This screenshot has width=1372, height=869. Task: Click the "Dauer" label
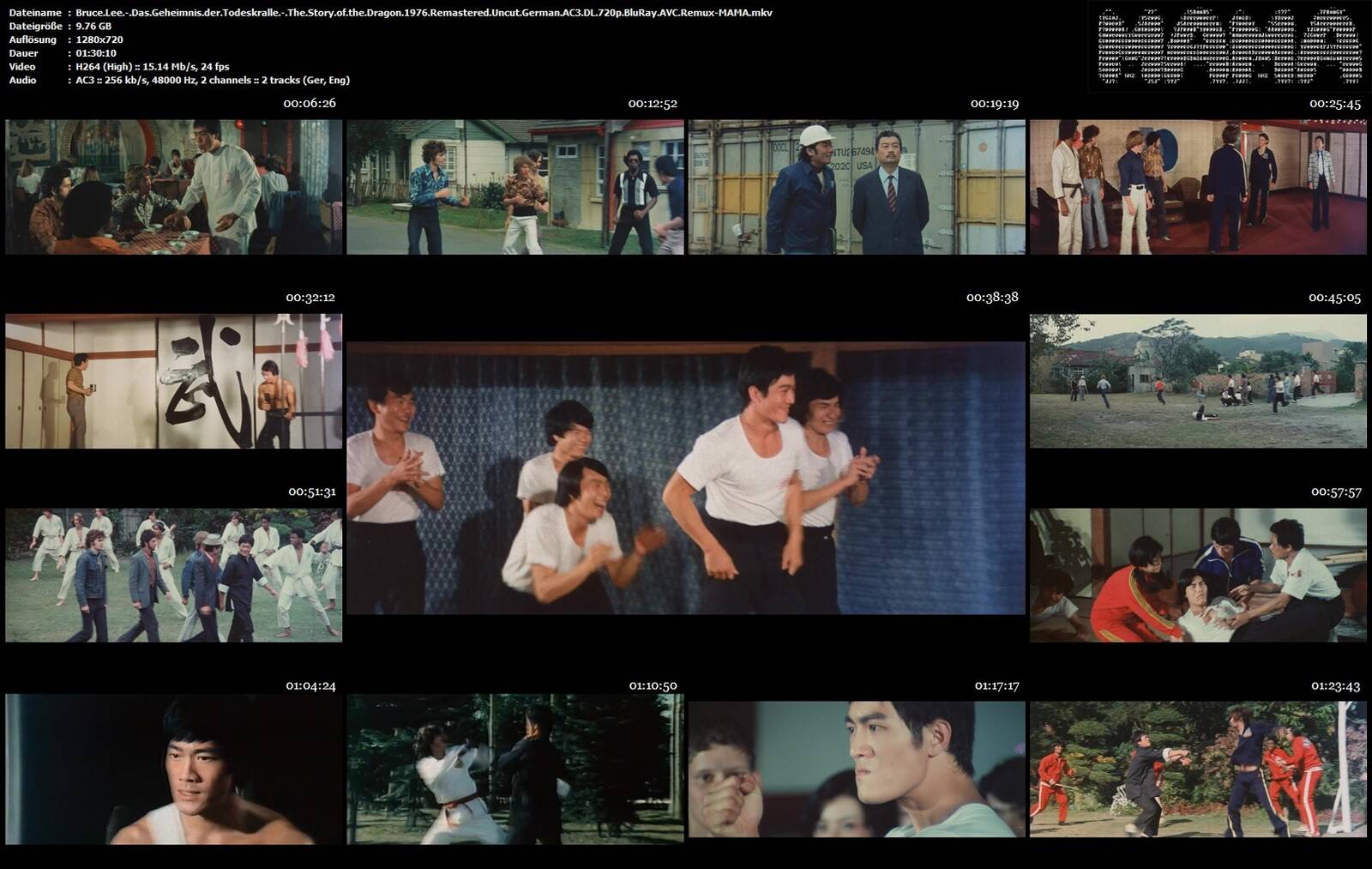(x=23, y=53)
